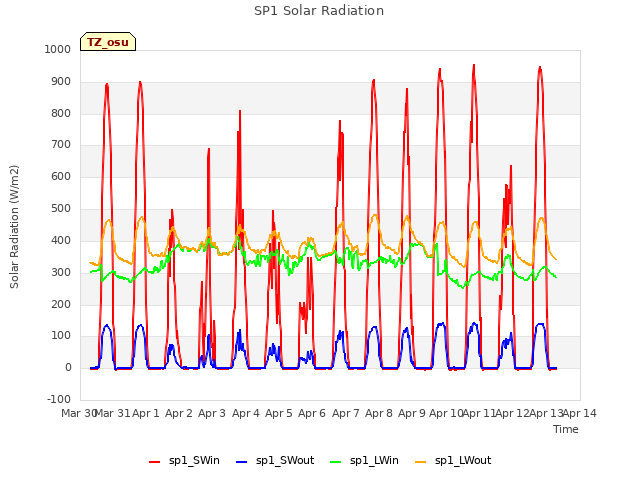
Task: Click the 200 y-axis tick label
Action: pos(61,304)
